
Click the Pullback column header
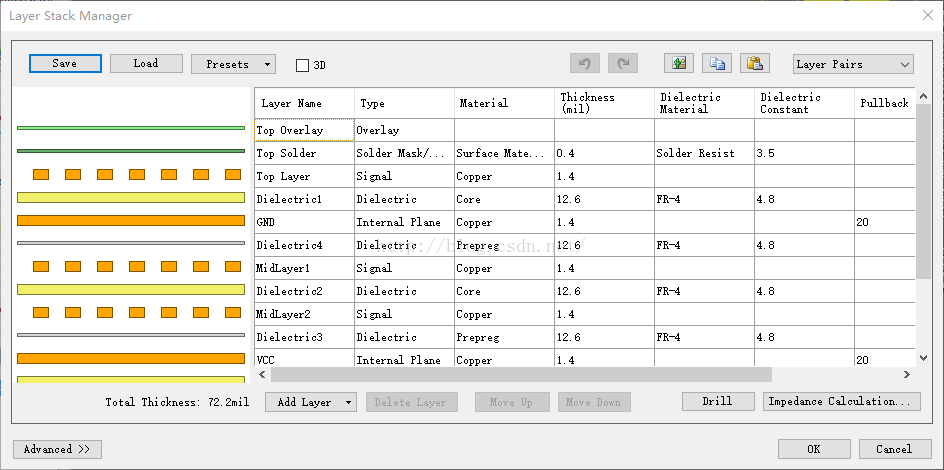884,103
